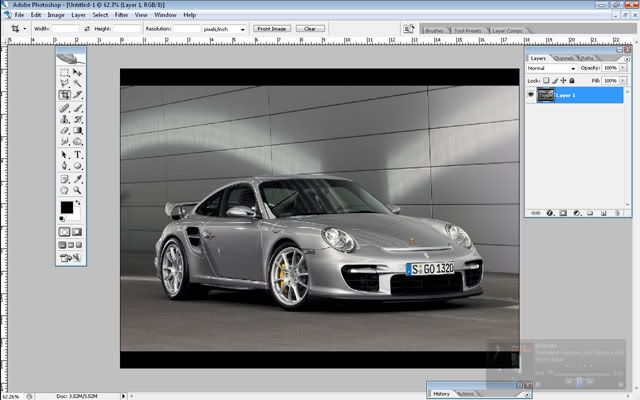The image size is (640, 400).
Task: Select the Polygonal Lasso tool
Action: [x=64, y=84]
